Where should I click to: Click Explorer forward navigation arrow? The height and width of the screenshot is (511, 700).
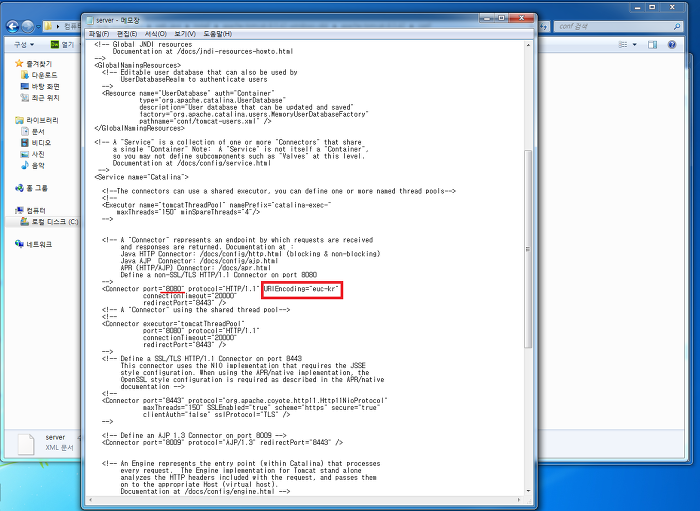point(27,26)
